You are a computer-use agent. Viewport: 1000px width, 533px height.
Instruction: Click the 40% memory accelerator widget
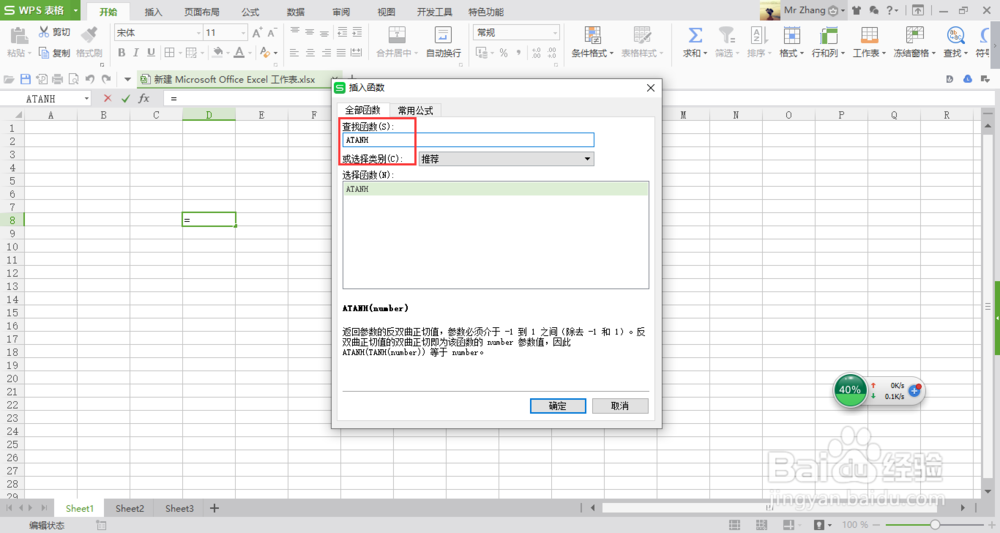pos(849,390)
